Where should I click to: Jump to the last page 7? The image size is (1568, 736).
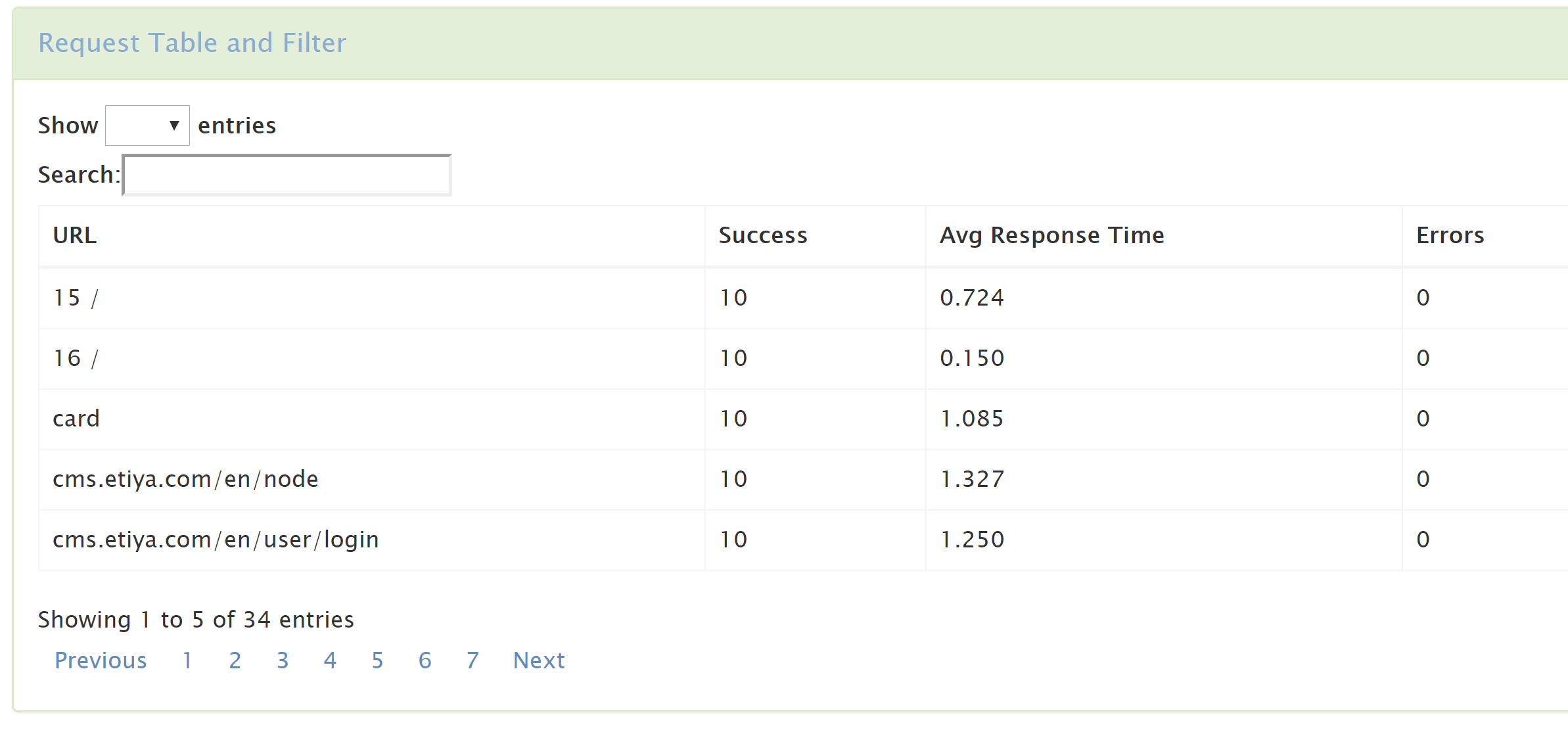473,660
